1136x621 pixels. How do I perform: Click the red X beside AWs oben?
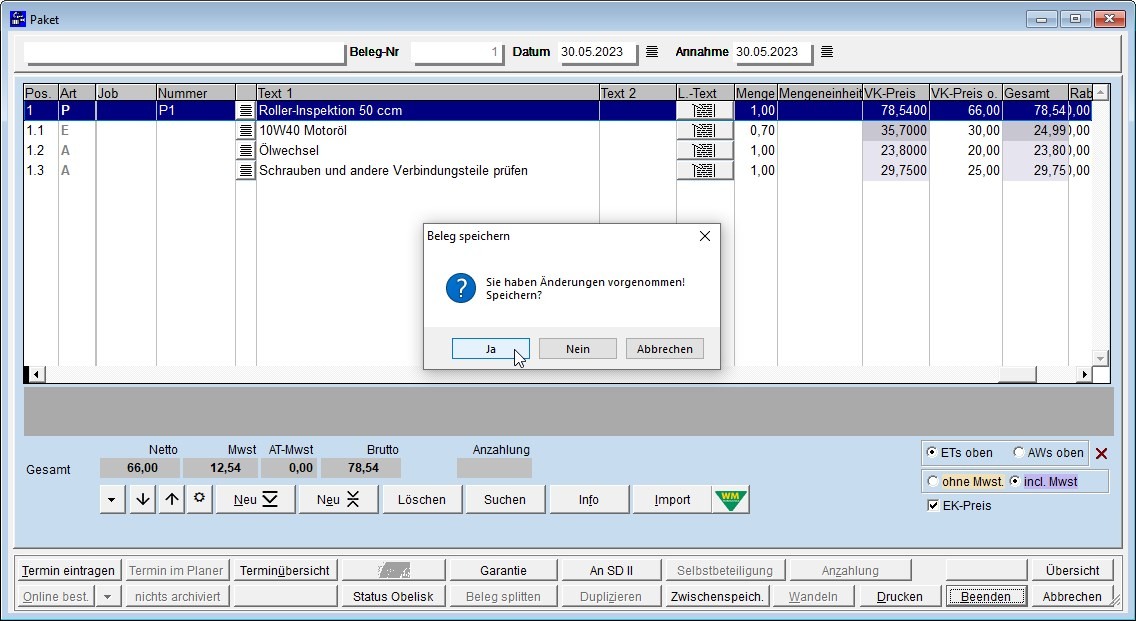pos(1101,454)
